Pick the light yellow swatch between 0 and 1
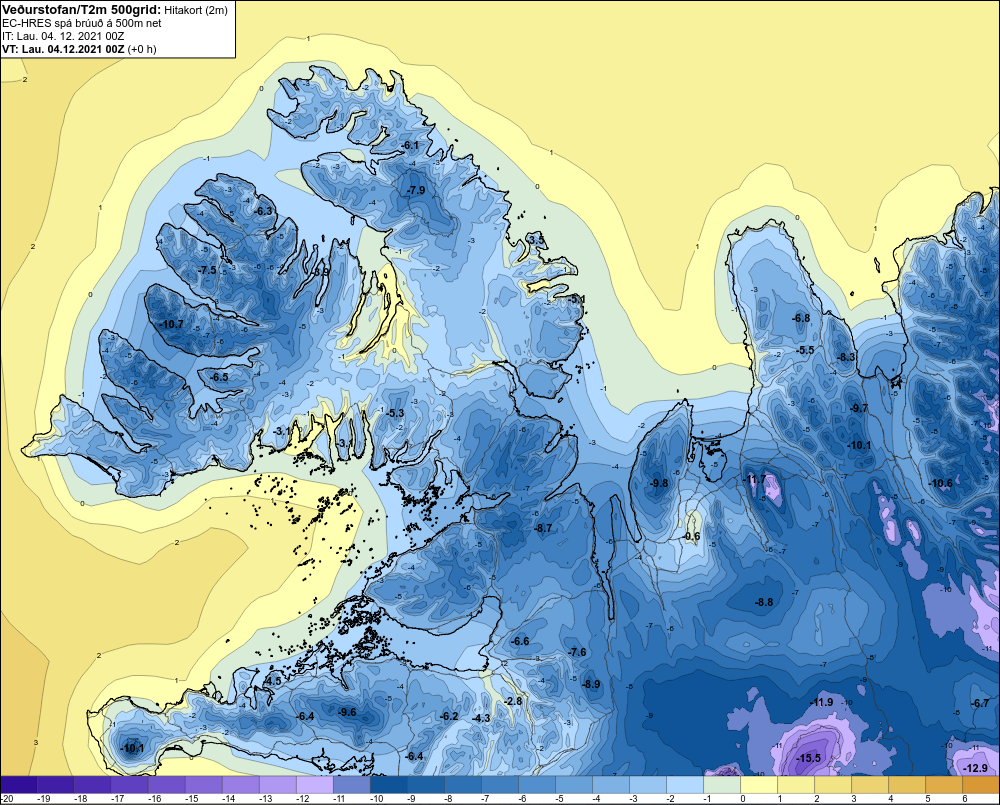The width and height of the screenshot is (1000, 805). click(x=759, y=785)
